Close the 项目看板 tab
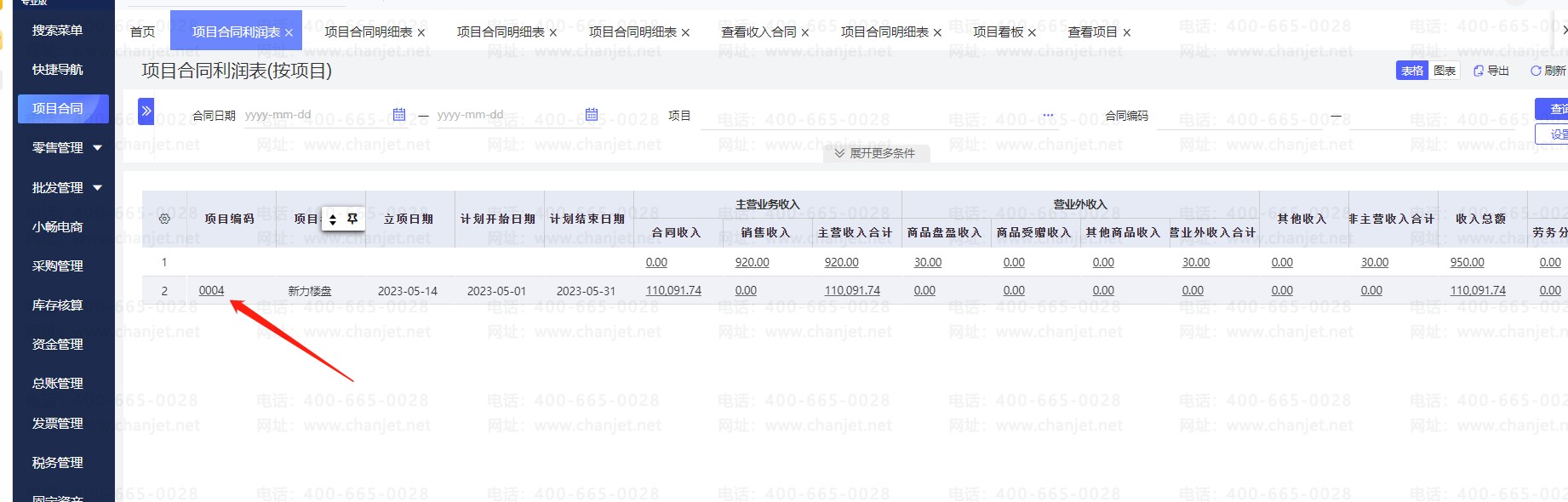1568x502 pixels. click(1032, 32)
